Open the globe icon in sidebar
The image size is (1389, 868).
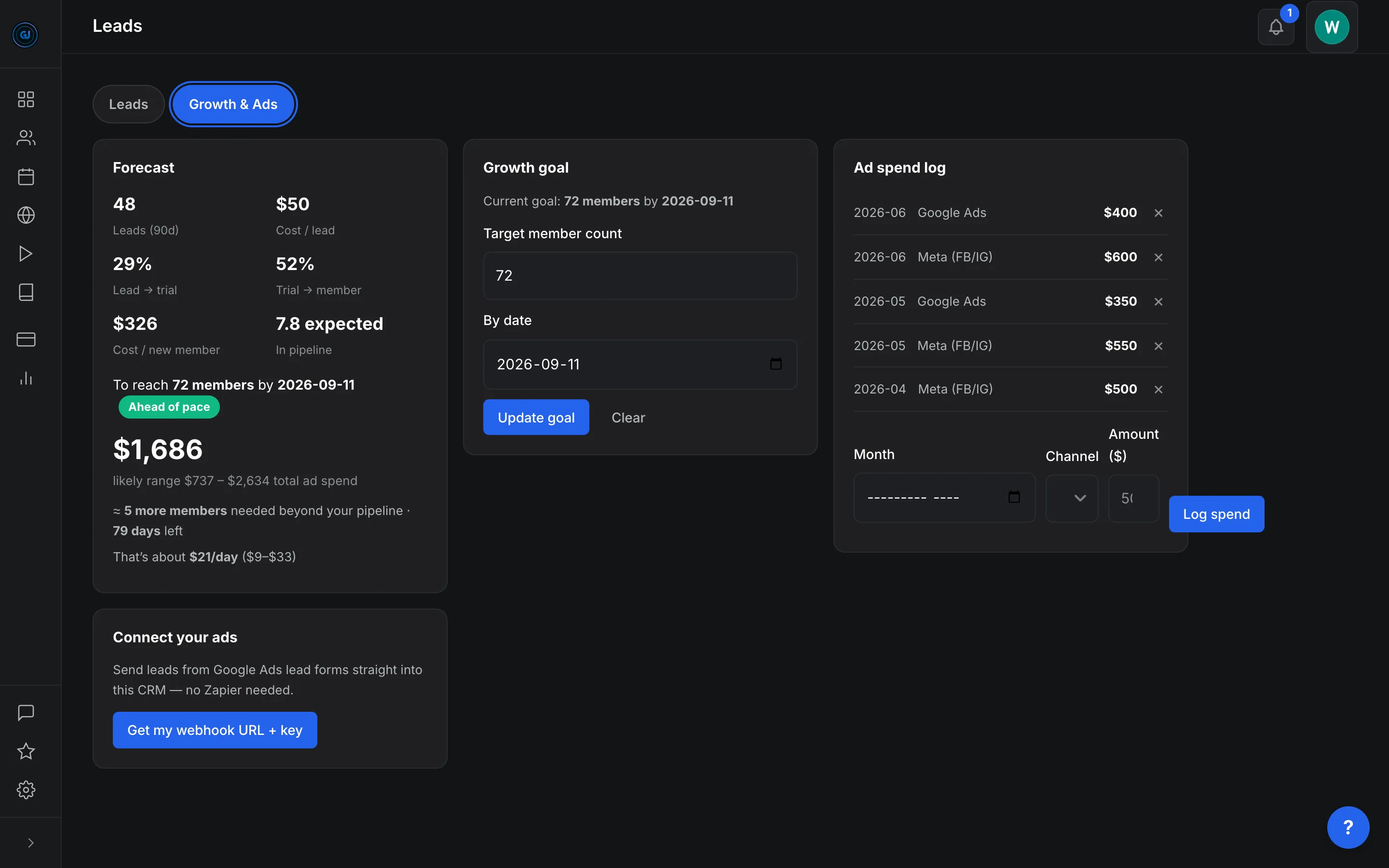[26, 215]
